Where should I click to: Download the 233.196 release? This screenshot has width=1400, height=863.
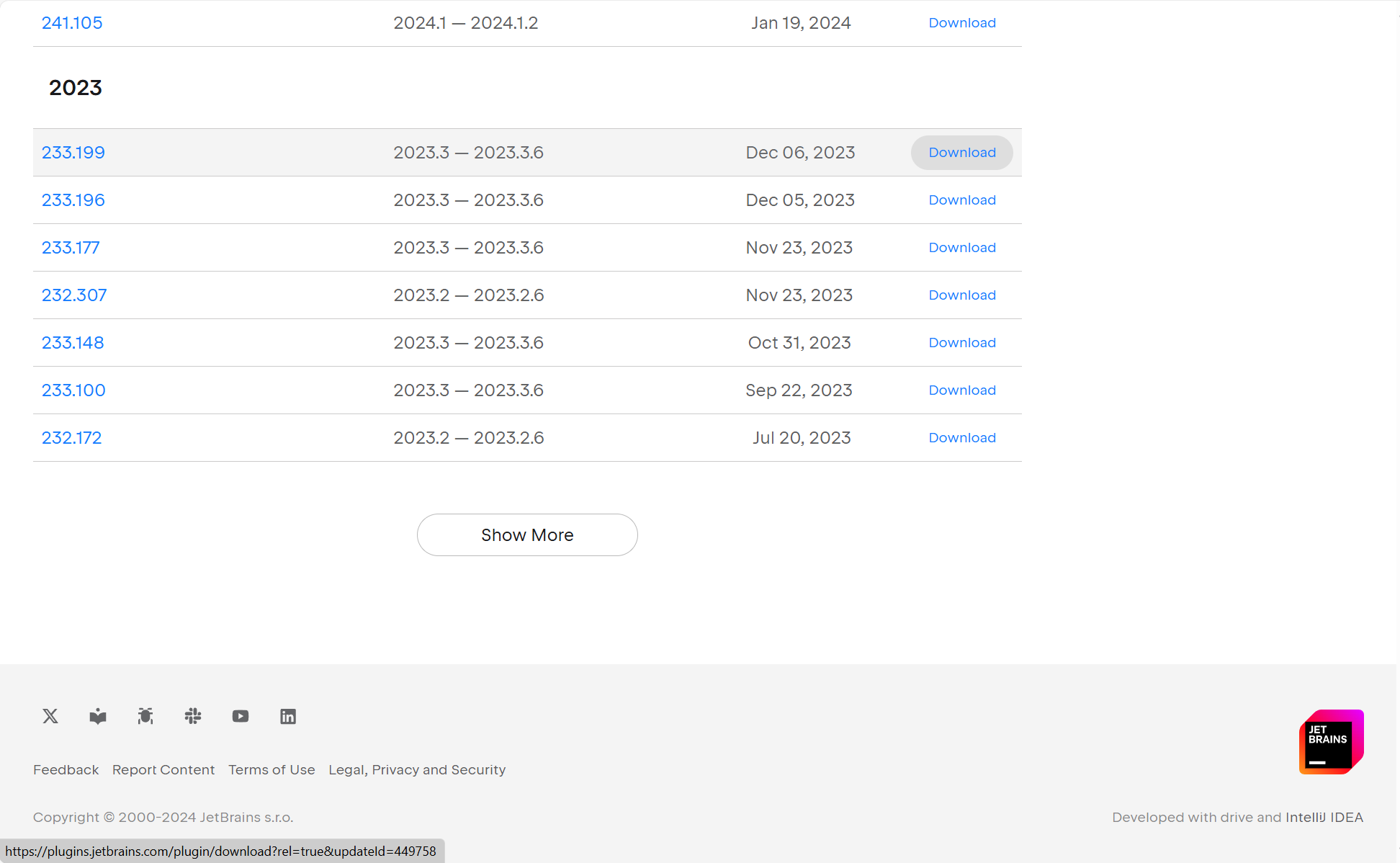coord(961,200)
